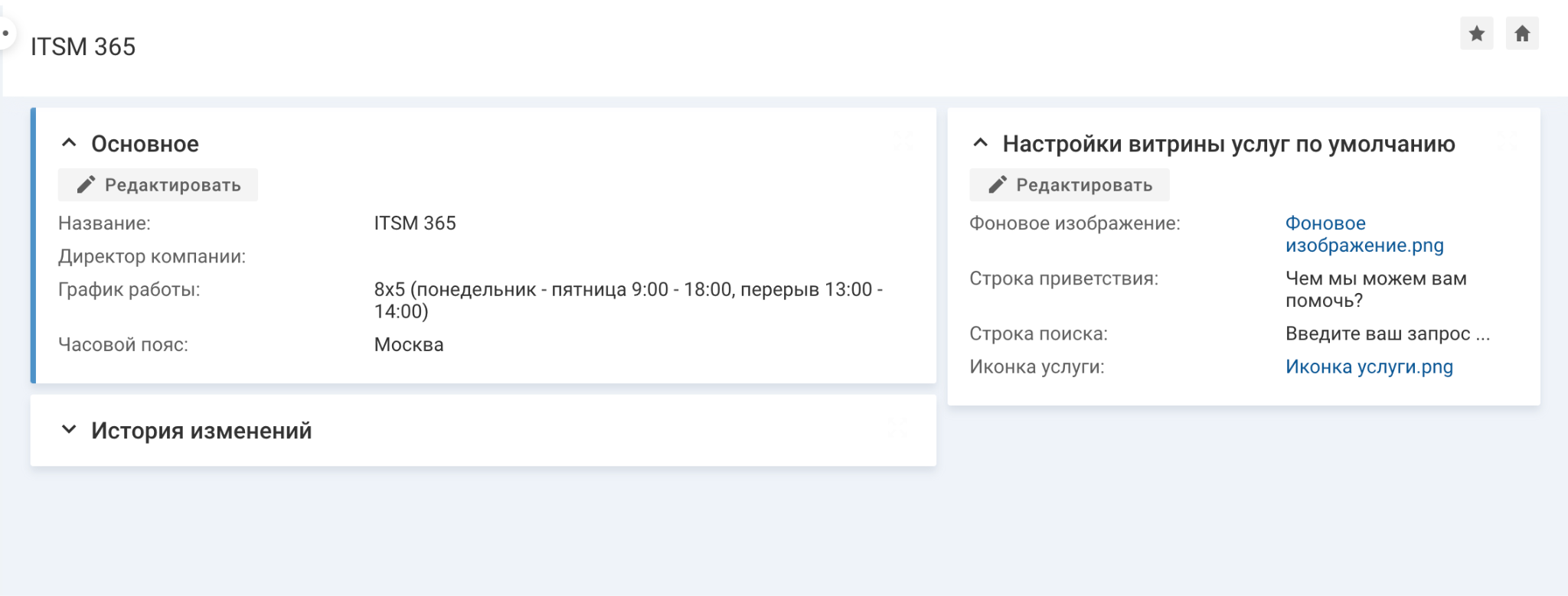Click the home icon in header

coord(1522,34)
